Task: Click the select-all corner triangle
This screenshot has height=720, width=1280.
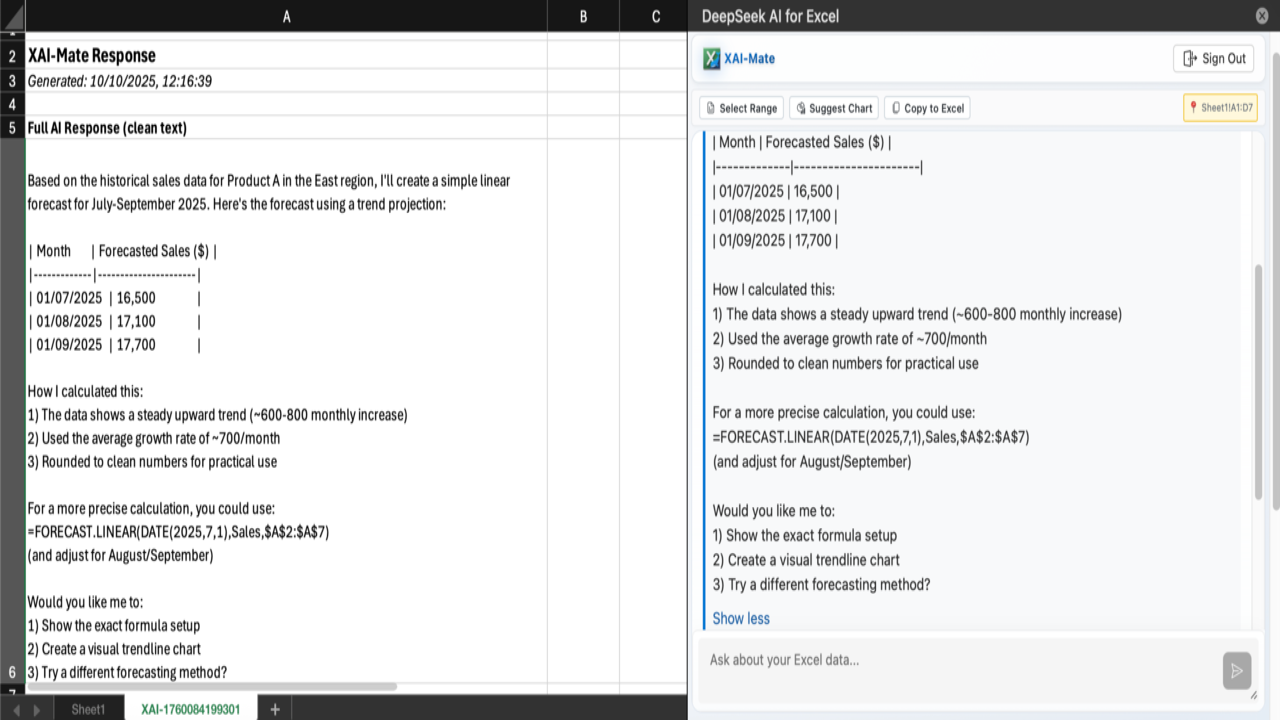Action: pos(12,16)
